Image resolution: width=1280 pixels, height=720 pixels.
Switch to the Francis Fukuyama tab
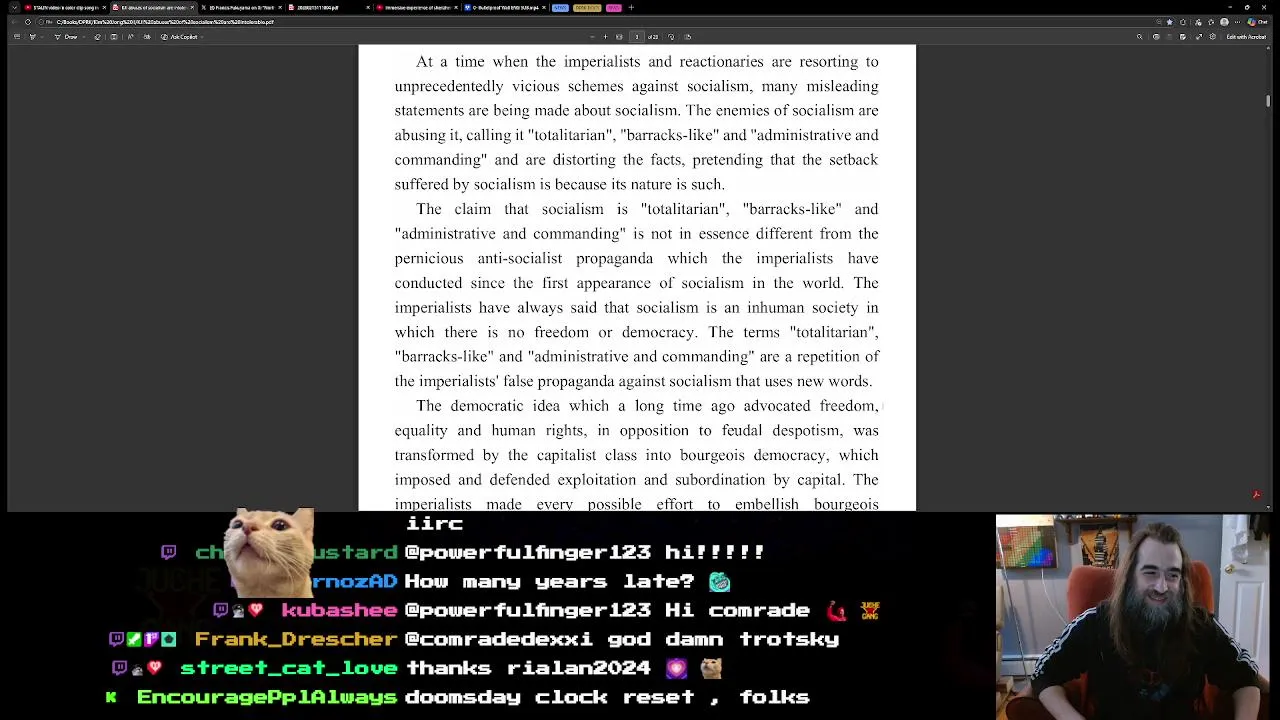pos(240,8)
